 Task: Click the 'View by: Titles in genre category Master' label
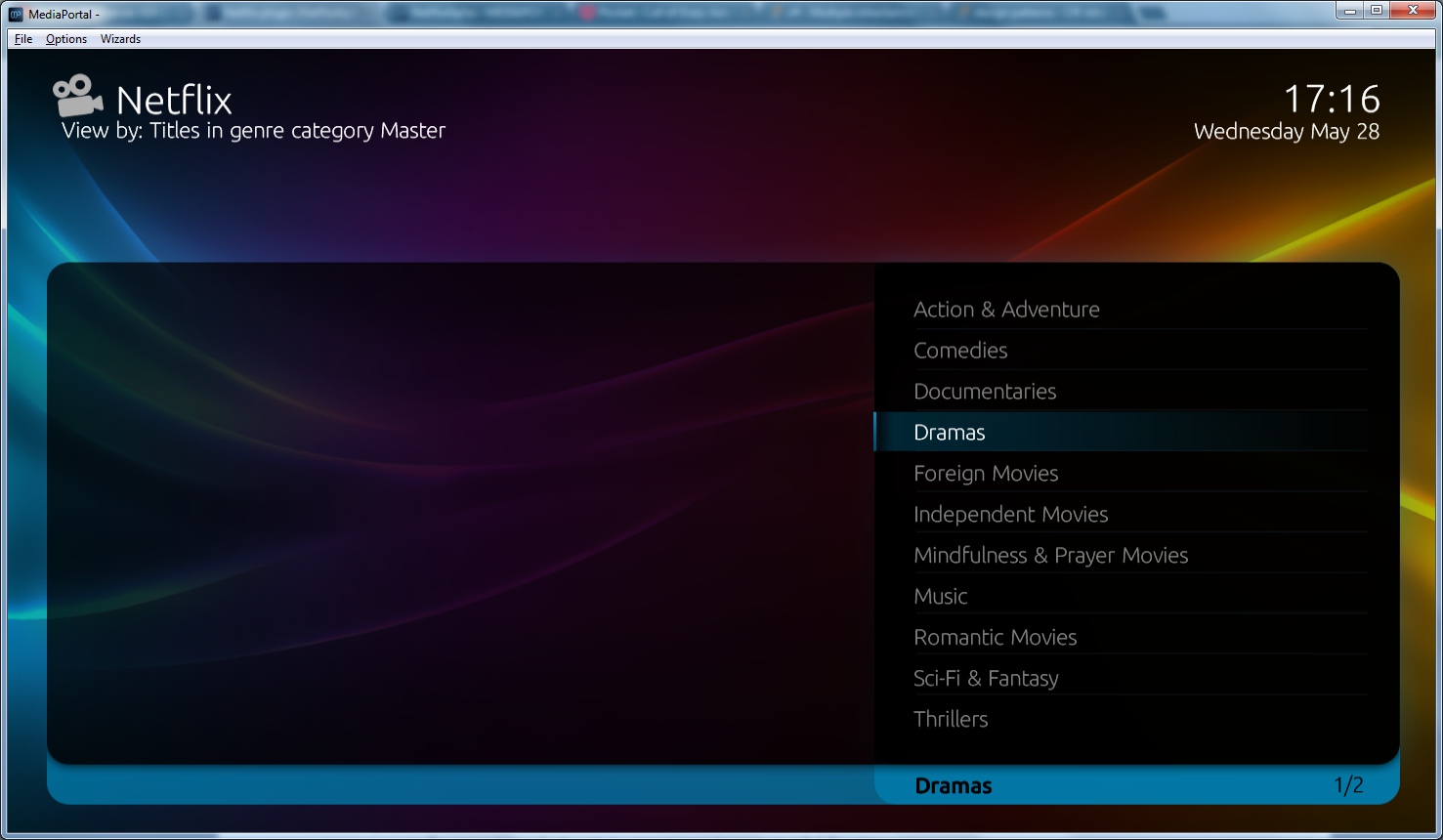click(253, 131)
